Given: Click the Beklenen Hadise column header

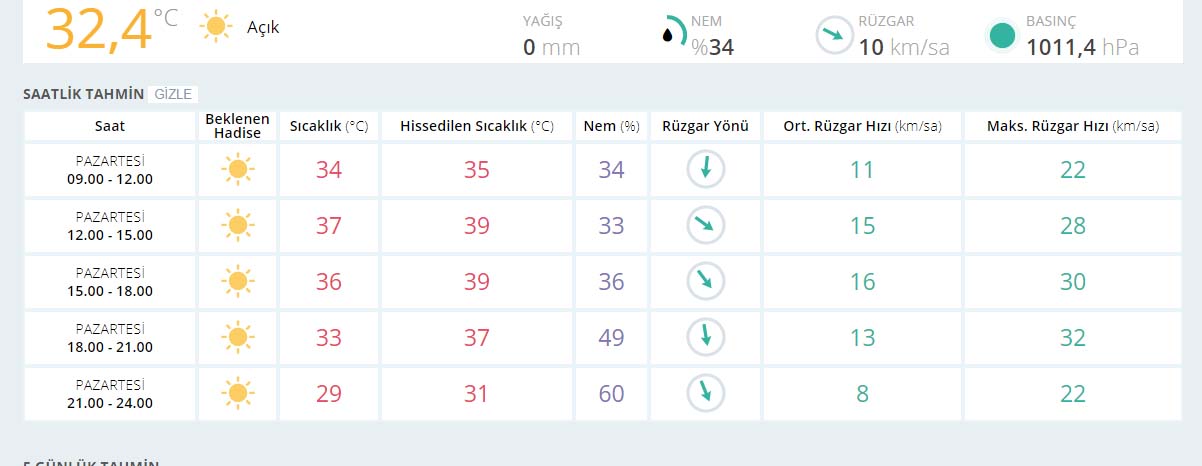Looking at the screenshot, I should pos(238,126).
